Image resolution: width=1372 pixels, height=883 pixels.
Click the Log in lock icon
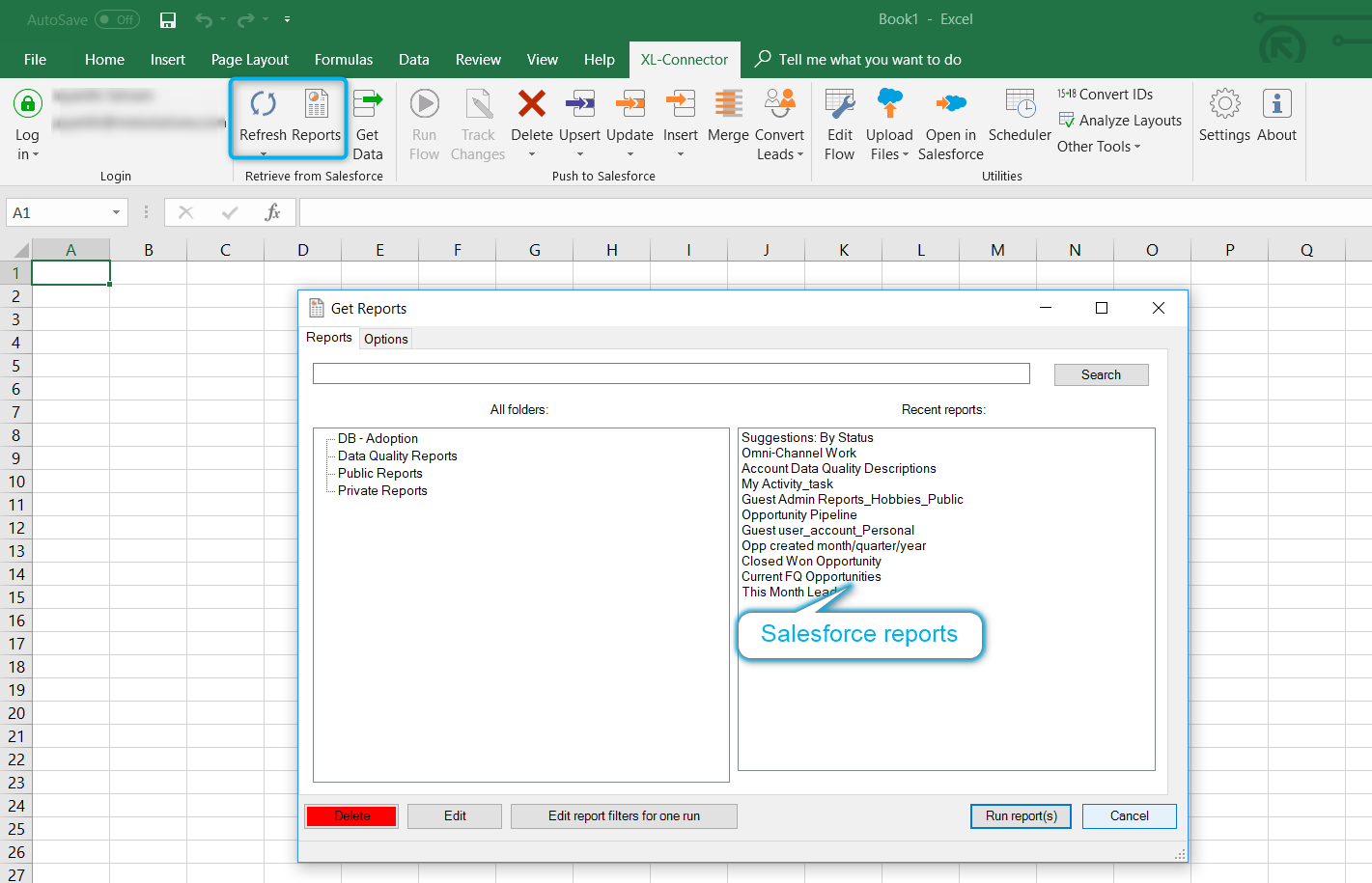27,103
